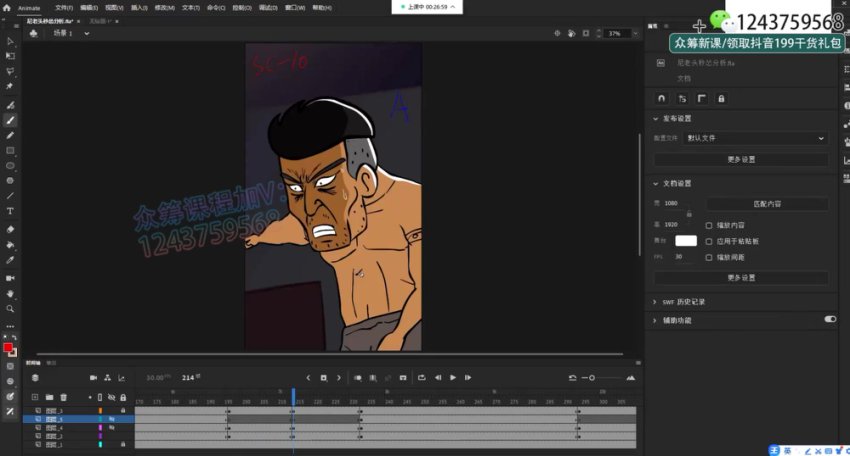Click the Play button in timeline
Image resolution: width=850 pixels, height=456 pixels.
pos(453,377)
